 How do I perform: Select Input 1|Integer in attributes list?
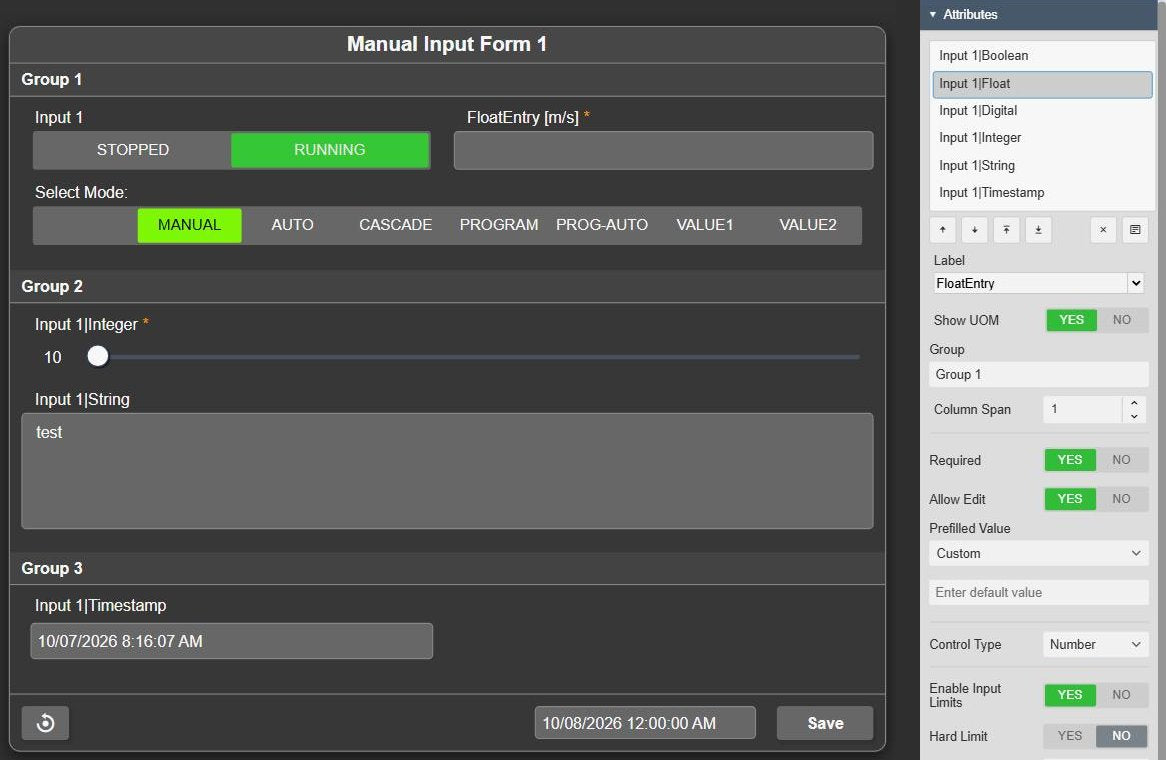coord(1042,138)
